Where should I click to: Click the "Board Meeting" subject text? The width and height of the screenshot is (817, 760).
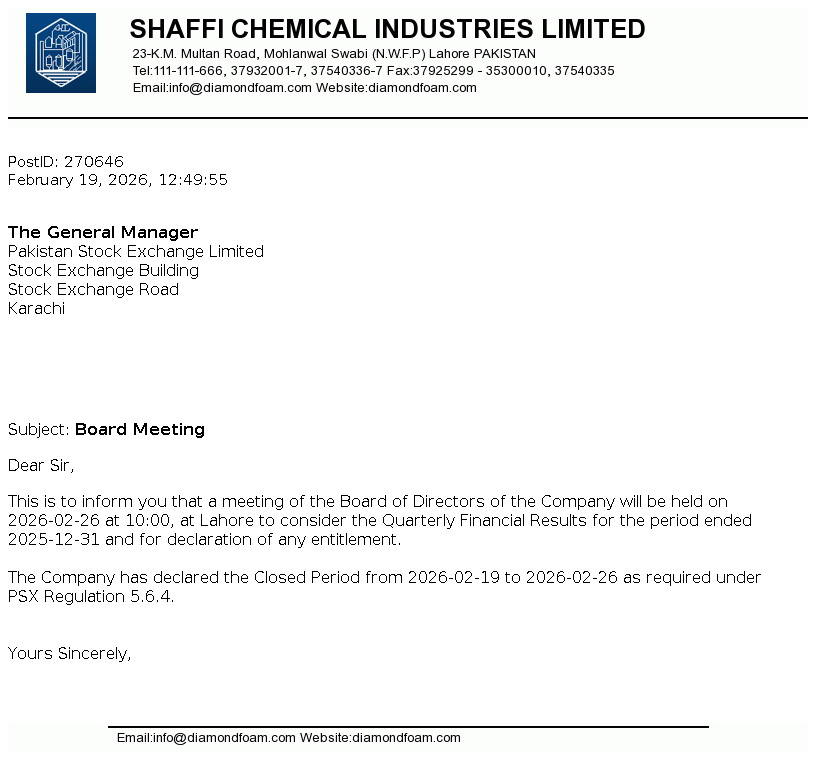click(140, 429)
